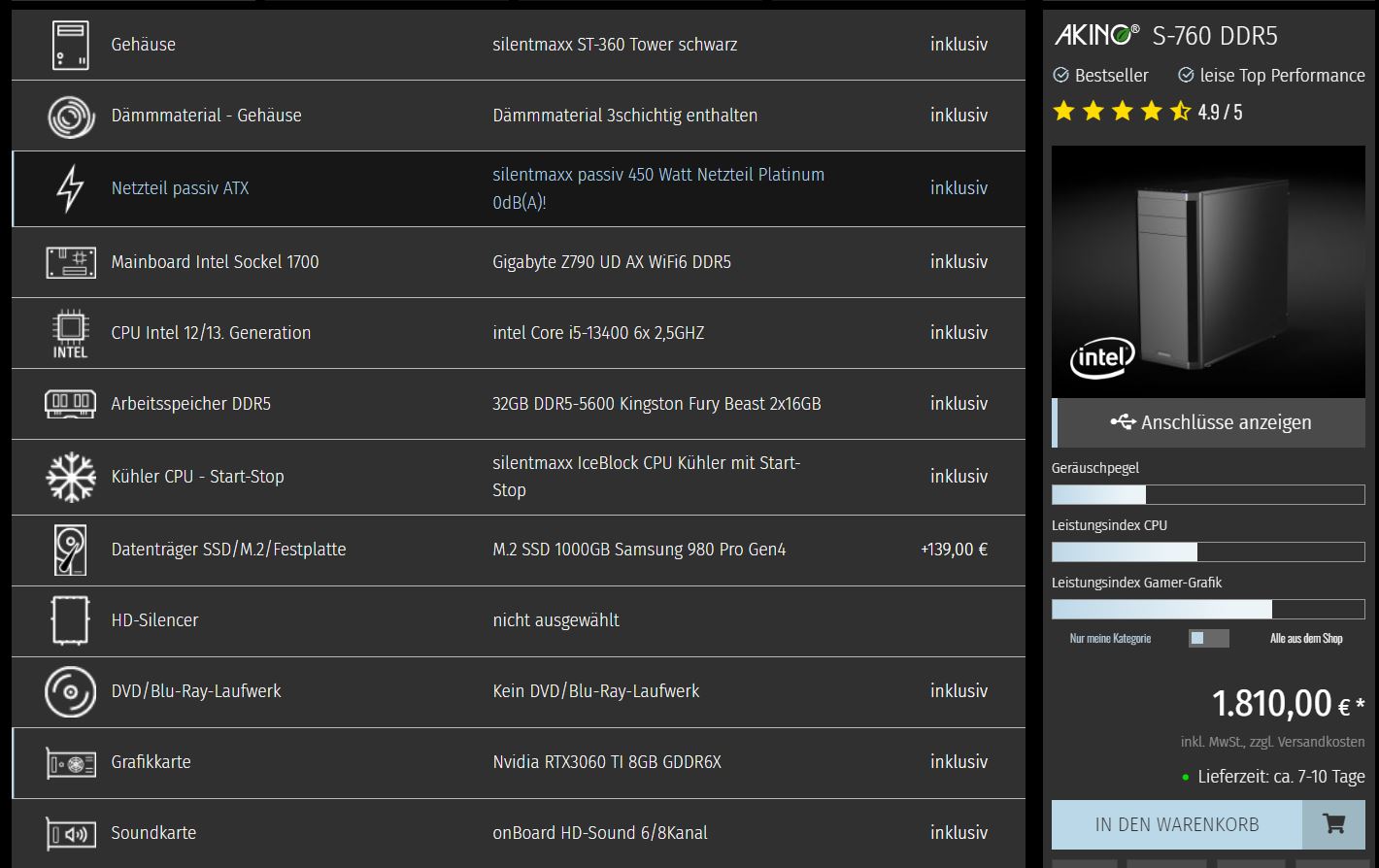
Task: Click the Netzteil lightning bolt icon
Action: [x=70, y=188]
